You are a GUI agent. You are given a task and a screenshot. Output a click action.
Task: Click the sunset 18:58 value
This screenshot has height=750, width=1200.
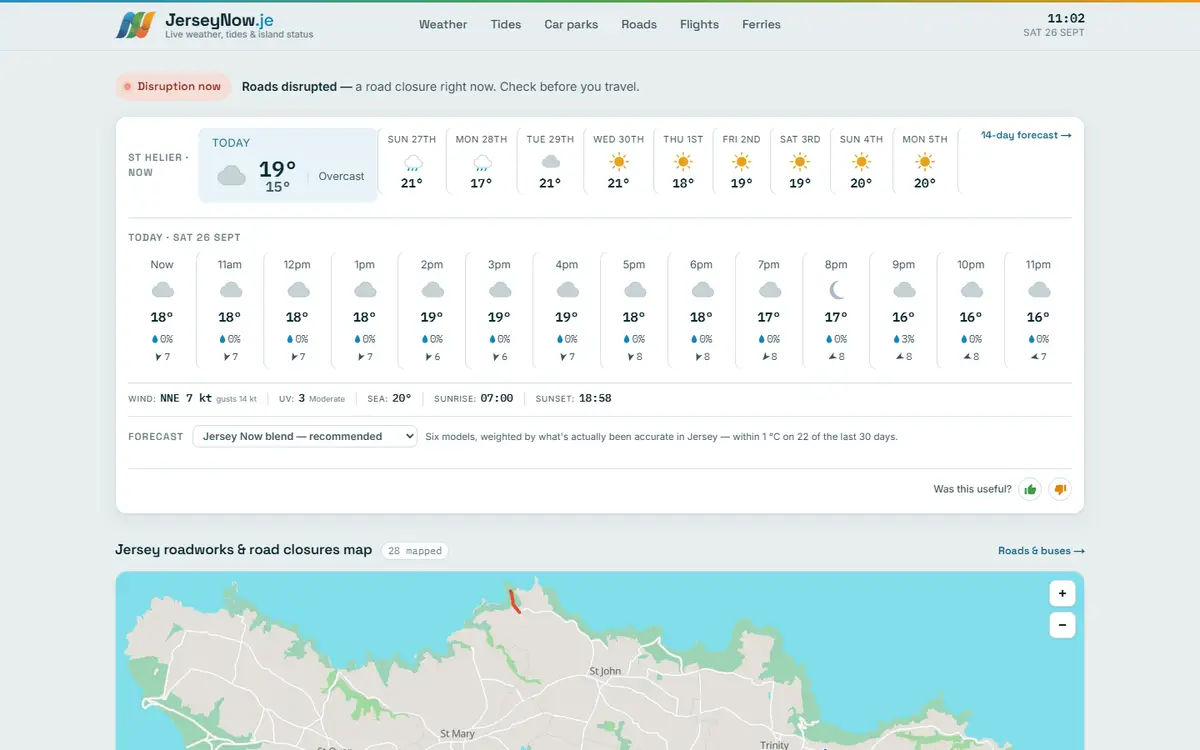click(x=595, y=398)
